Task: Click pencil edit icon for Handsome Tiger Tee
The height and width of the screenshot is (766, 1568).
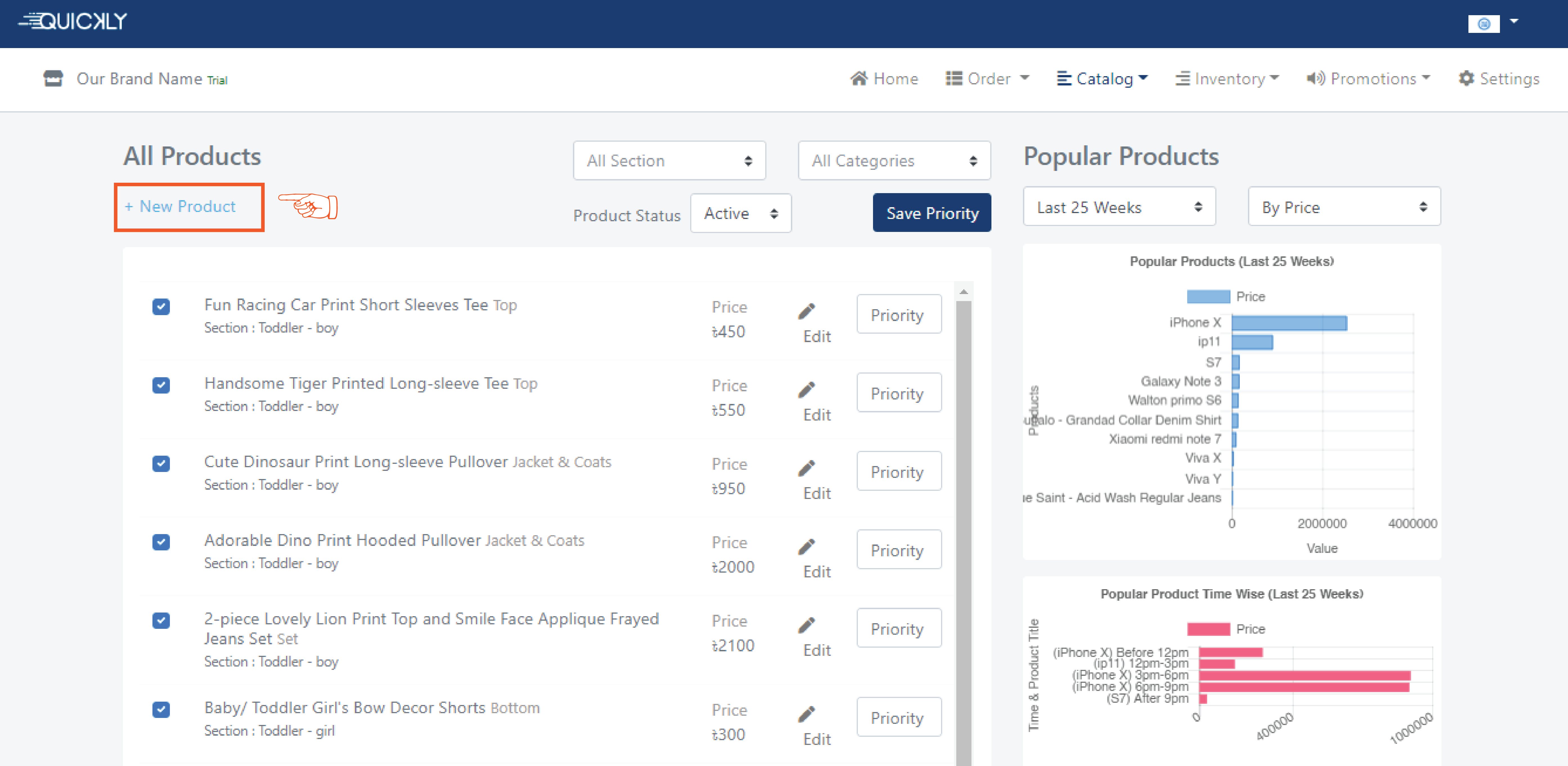Action: click(807, 390)
